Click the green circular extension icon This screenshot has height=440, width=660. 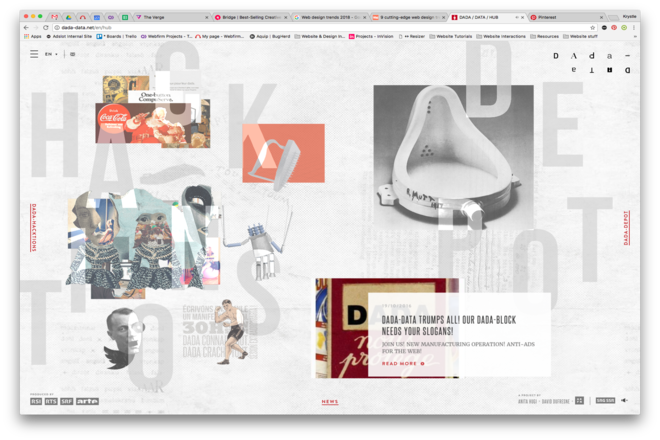click(x=624, y=27)
